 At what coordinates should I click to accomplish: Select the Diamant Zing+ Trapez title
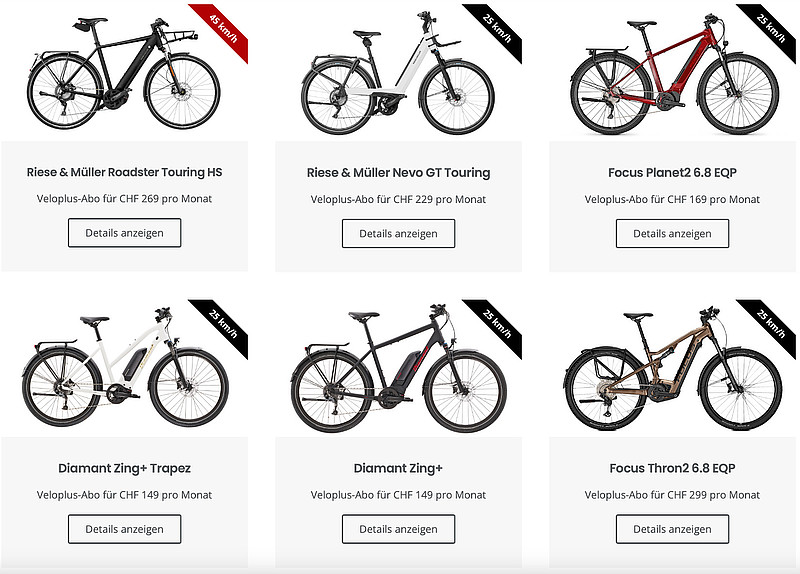point(124,468)
